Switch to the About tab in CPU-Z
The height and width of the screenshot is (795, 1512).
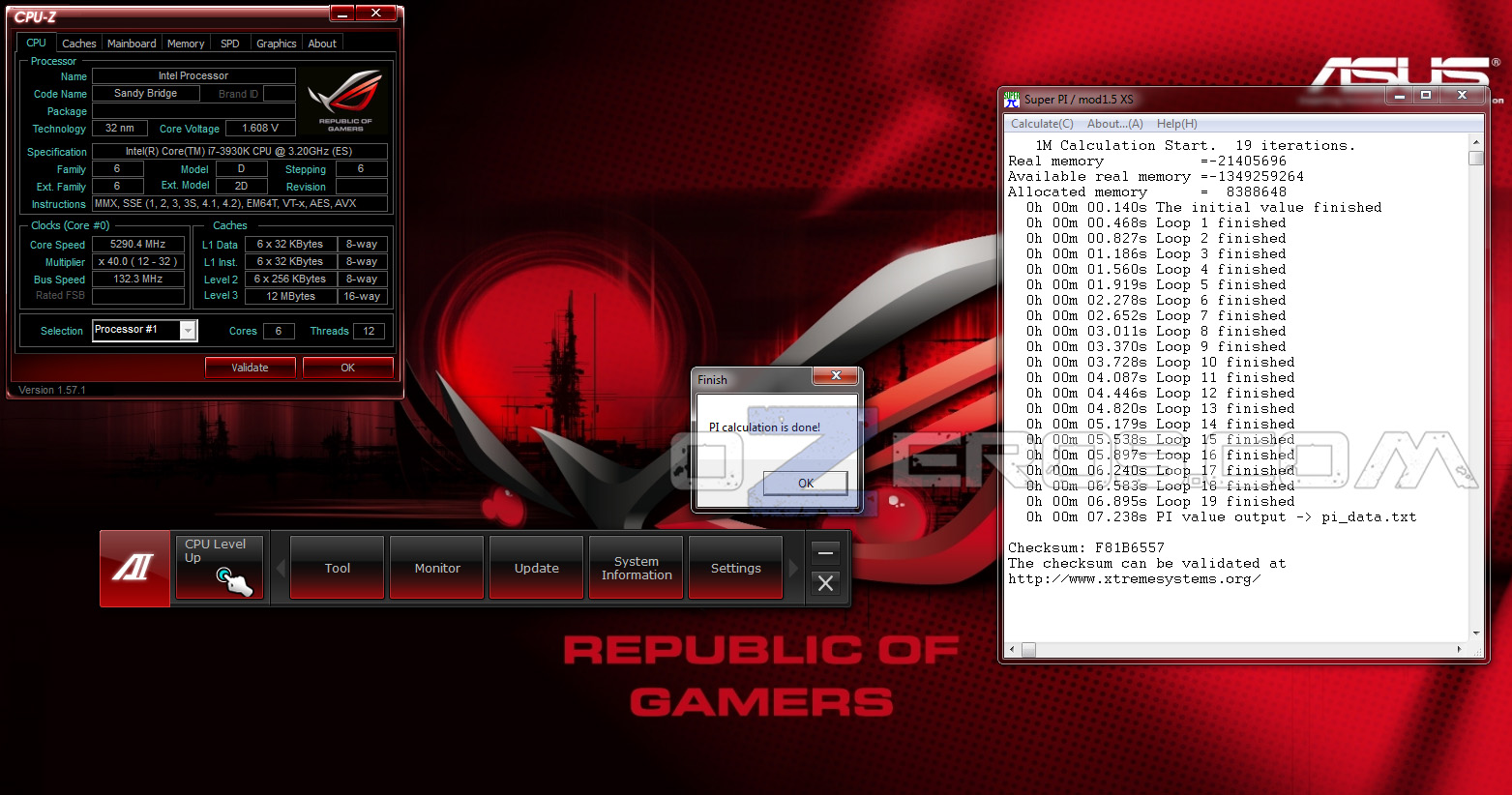[322, 44]
